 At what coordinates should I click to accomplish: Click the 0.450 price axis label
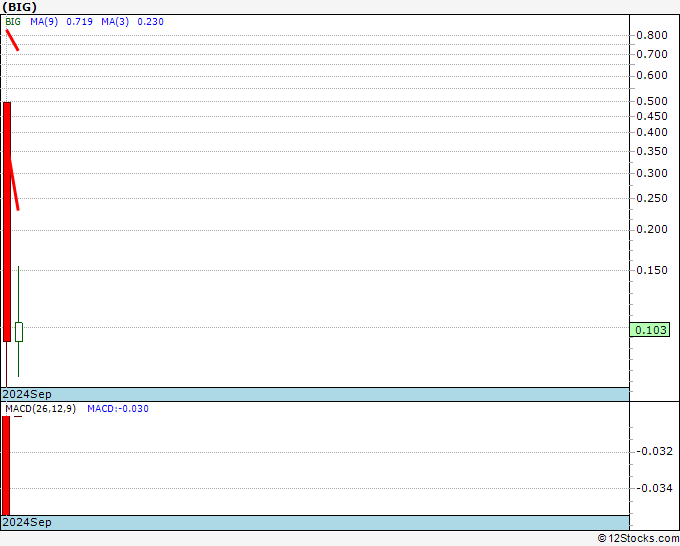point(652,116)
